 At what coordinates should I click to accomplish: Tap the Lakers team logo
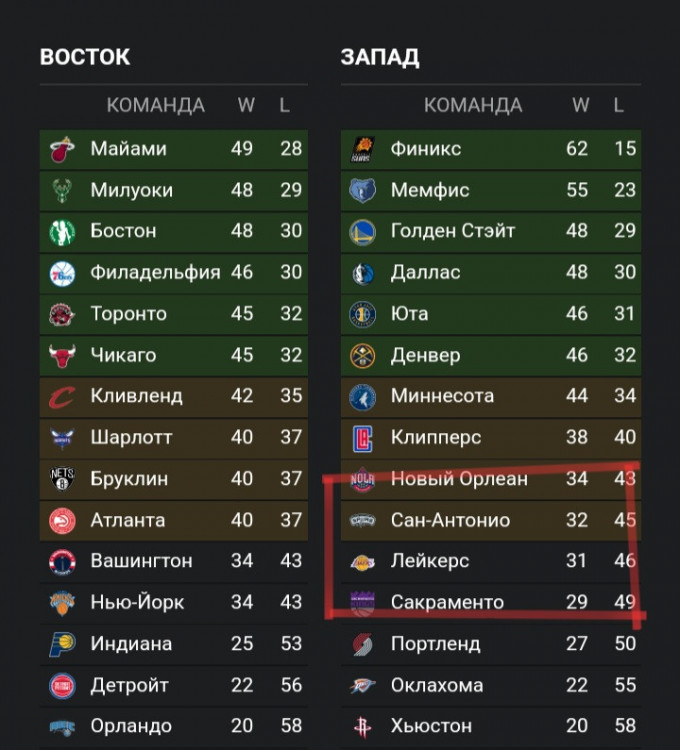coord(362,561)
